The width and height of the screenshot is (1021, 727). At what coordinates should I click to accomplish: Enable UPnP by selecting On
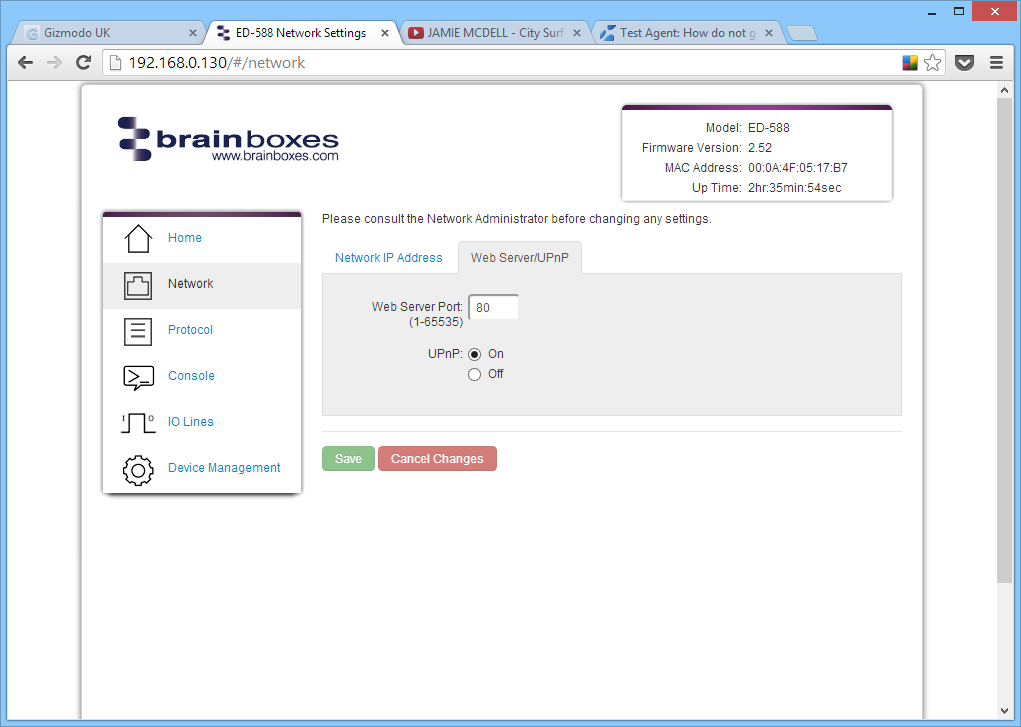(474, 353)
